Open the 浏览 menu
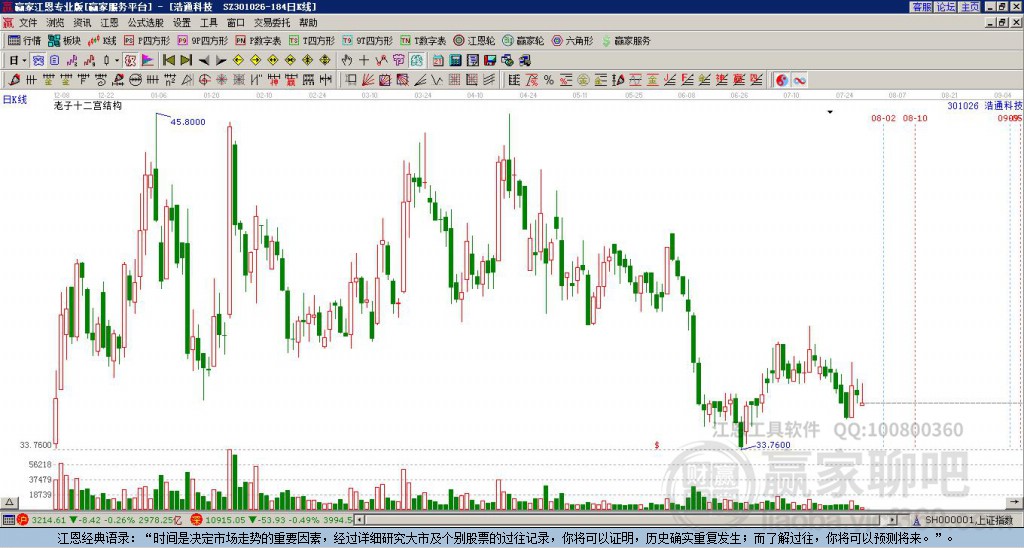The image size is (1024, 548). point(55,23)
